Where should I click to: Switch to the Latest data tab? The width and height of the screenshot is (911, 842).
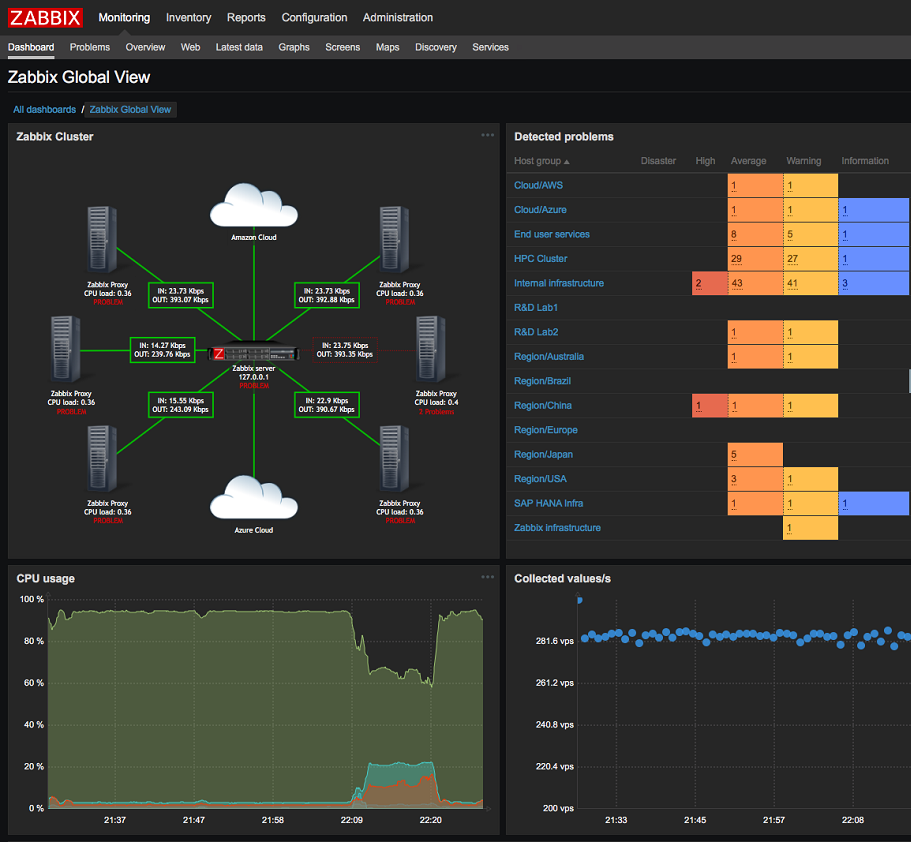point(239,47)
